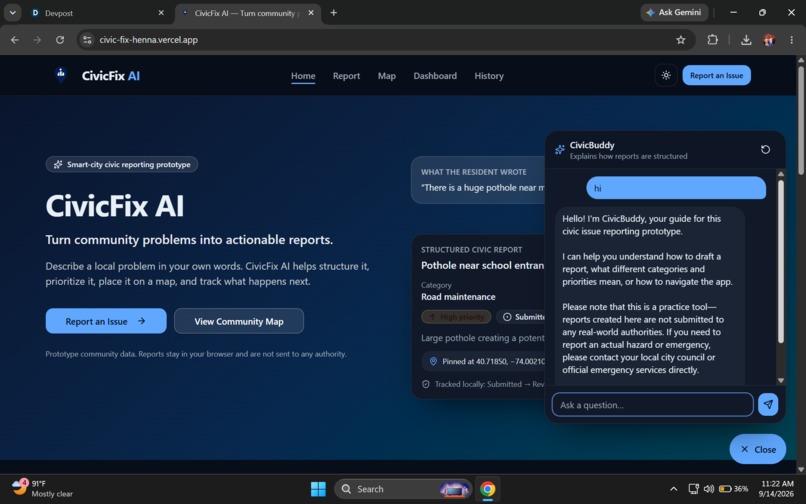
Task: View site information icon in address bar
Action: (87, 40)
